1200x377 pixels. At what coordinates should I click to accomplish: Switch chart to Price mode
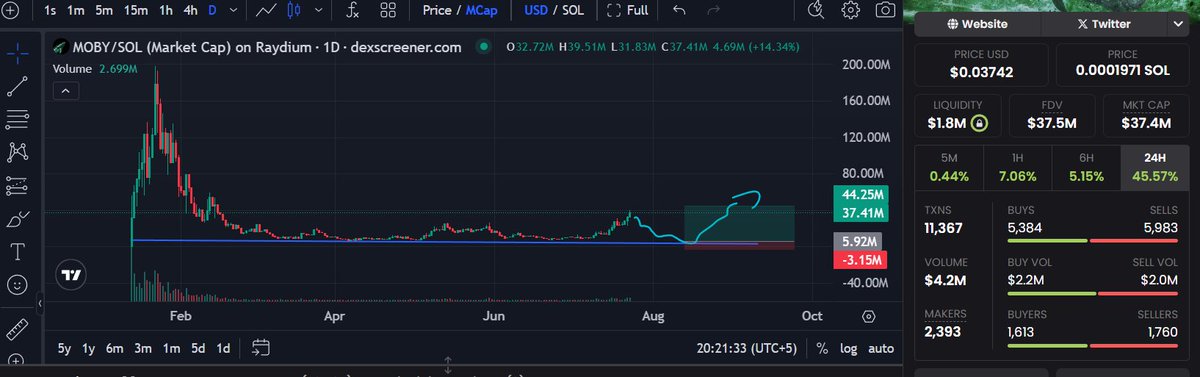(437, 11)
